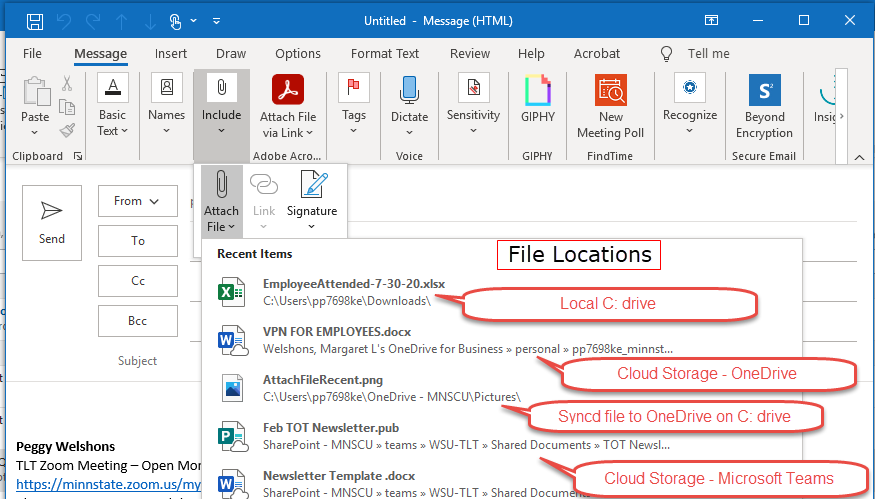The image size is (875, 499).
Task: Select the Message tab
Action: [x=100, y=54]
